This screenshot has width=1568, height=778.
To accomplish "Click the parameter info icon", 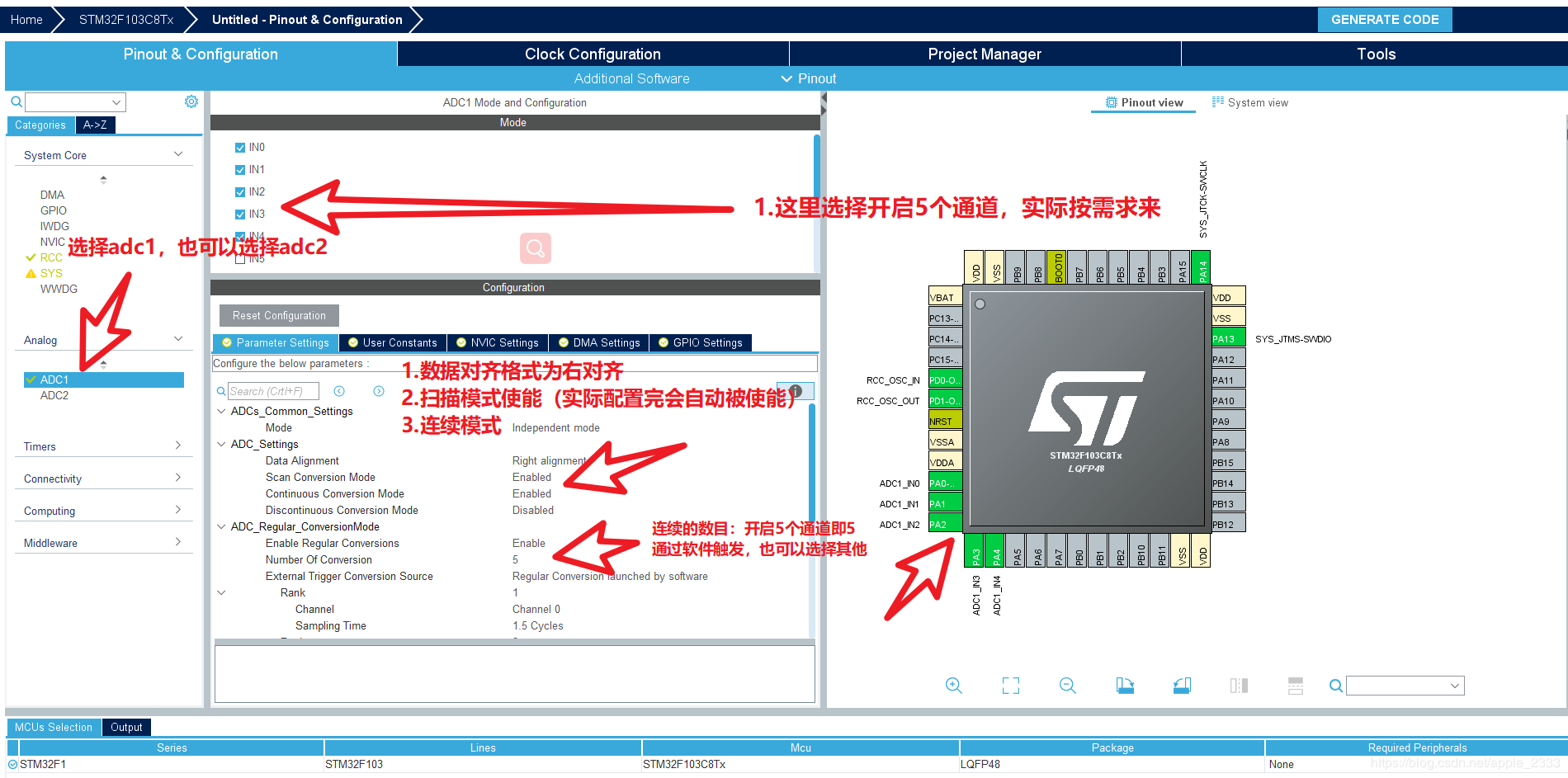I will tap(796, 390).
